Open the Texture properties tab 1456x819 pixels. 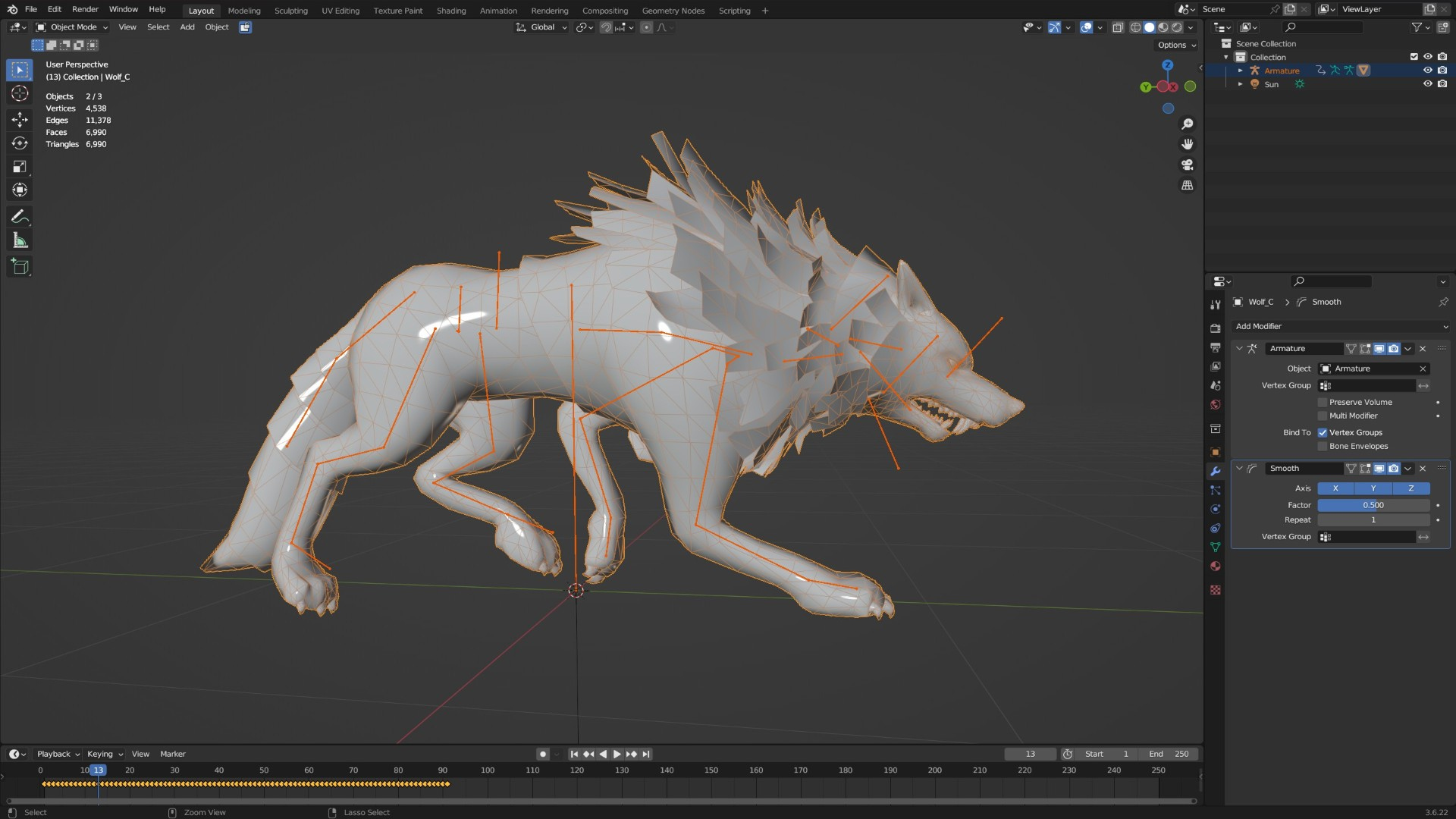click(1216, 589)
